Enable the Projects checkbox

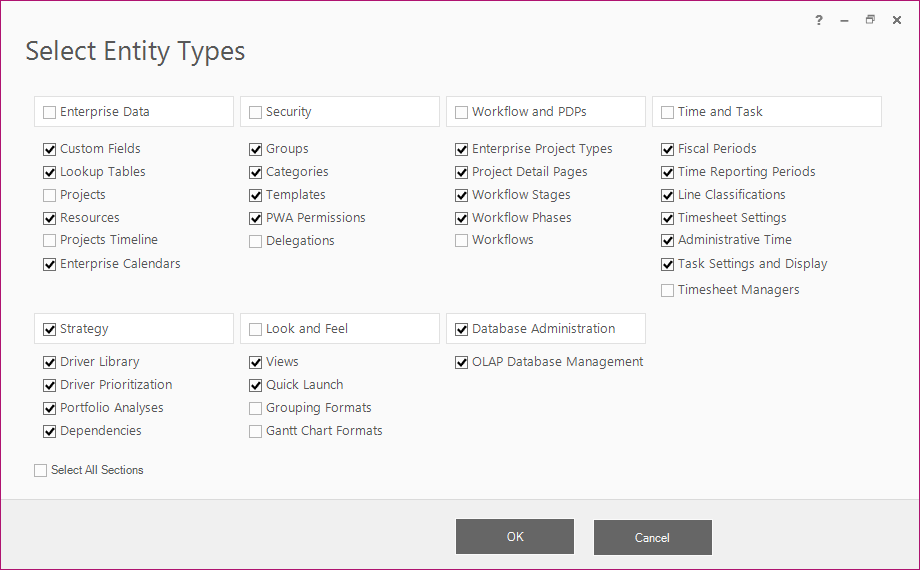(x=50, y=195)
